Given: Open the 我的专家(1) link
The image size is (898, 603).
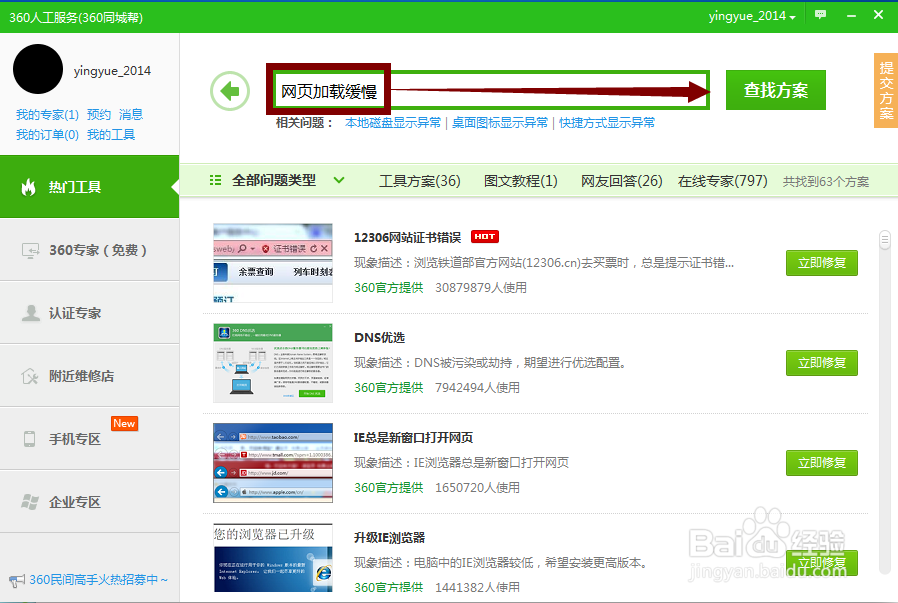Looking at the screenshot, I should (47, 115).
